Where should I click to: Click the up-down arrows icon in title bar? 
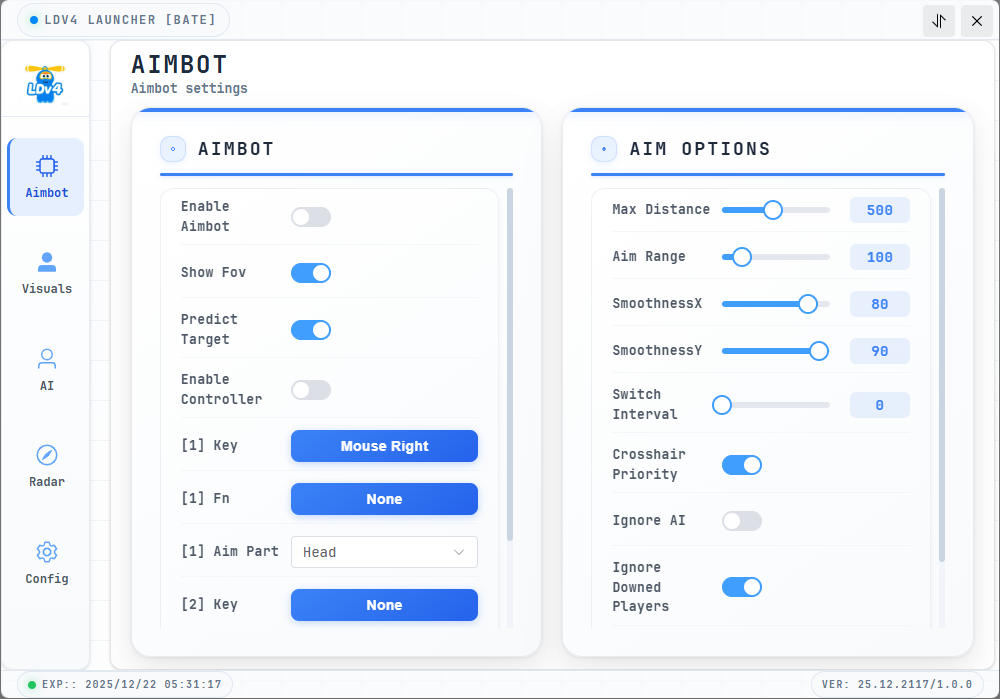point(938,21)
